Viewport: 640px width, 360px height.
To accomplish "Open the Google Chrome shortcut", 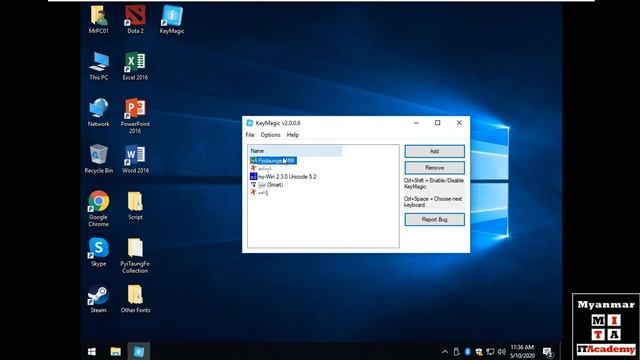I will coord(98,209).
